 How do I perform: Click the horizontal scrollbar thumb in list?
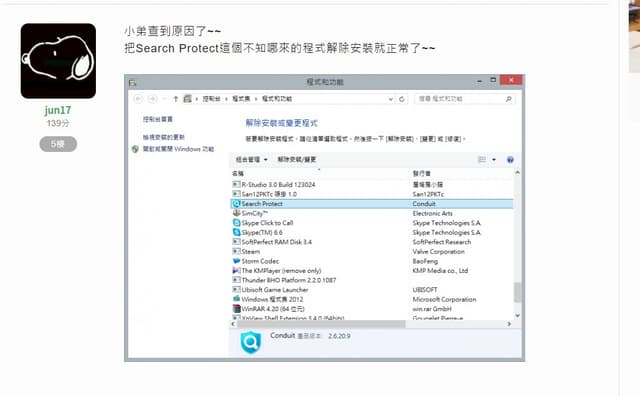(x=321, y=324)
